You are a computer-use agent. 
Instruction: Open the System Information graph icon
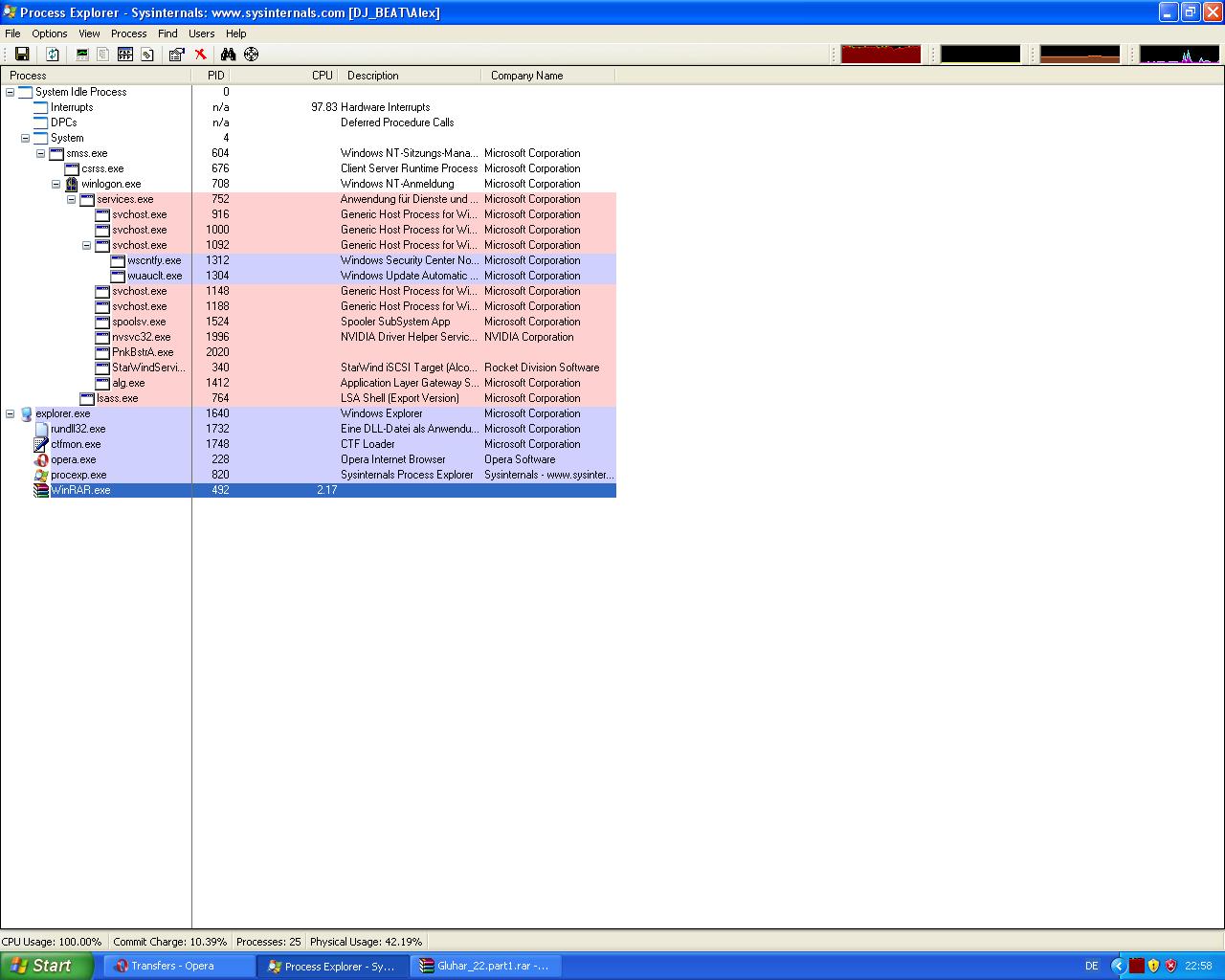pos(82,55)
